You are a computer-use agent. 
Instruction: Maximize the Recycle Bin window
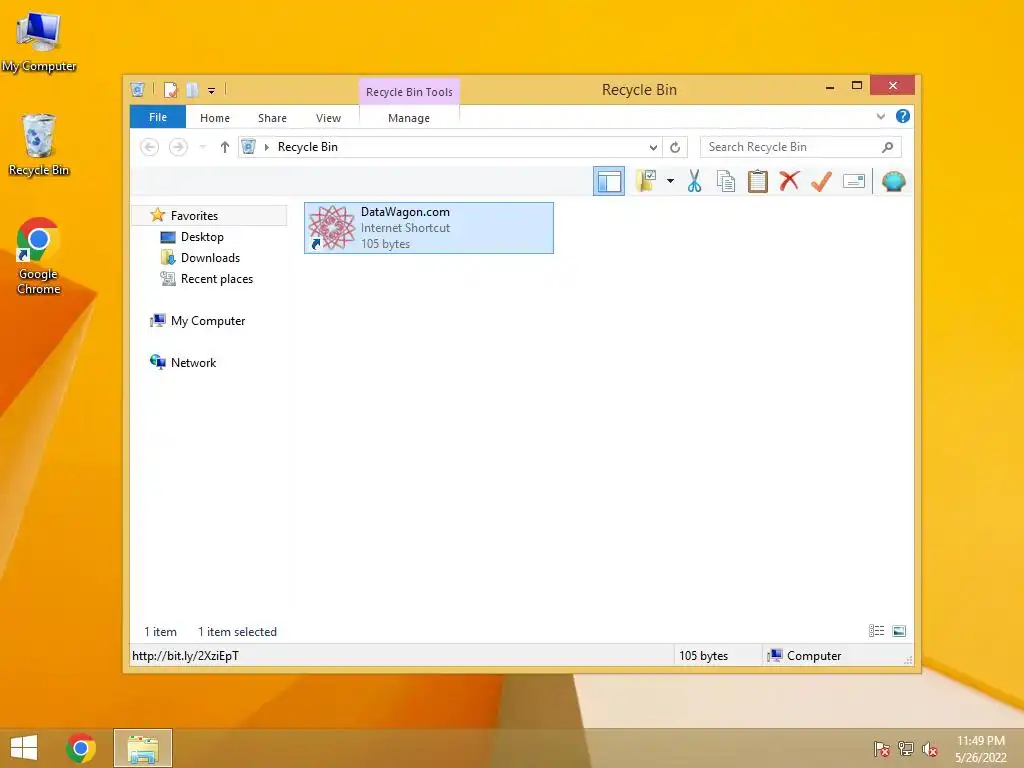click(x=857, y=86)
